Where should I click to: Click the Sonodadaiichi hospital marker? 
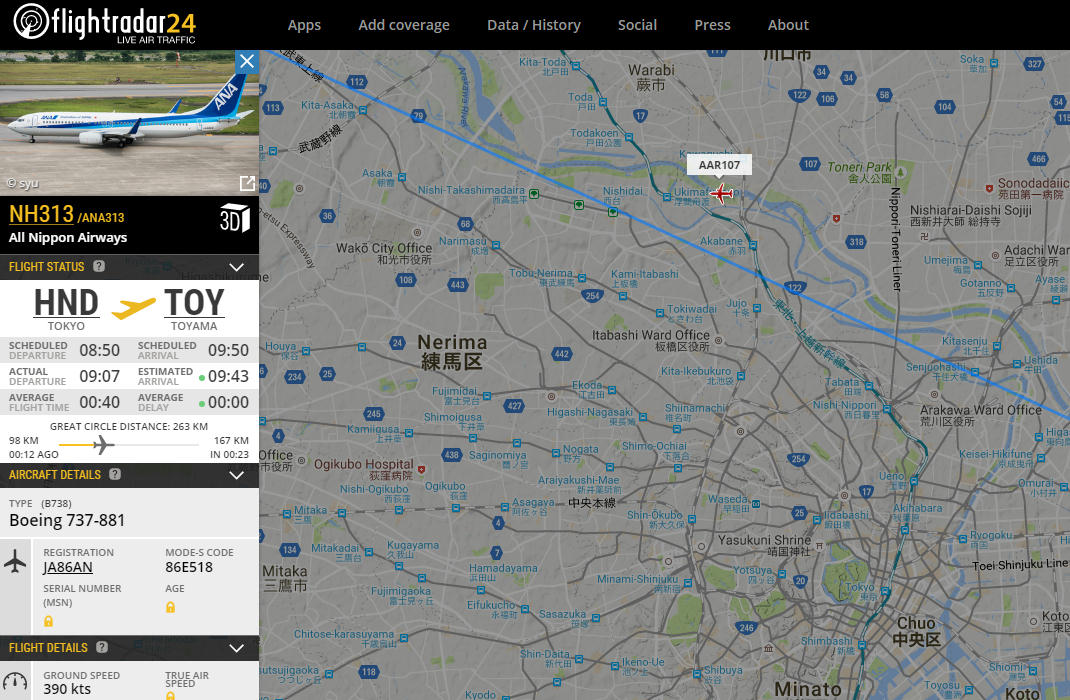click(989, 188)
